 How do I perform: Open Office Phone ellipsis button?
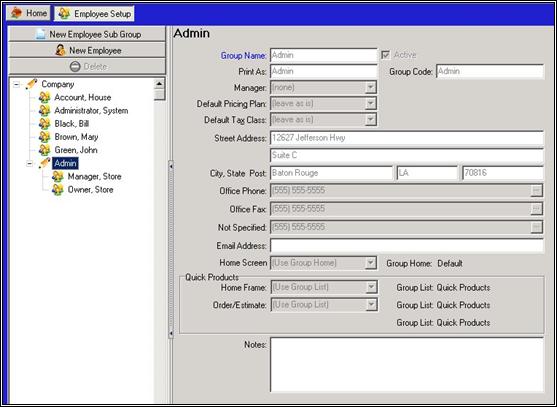536,191
